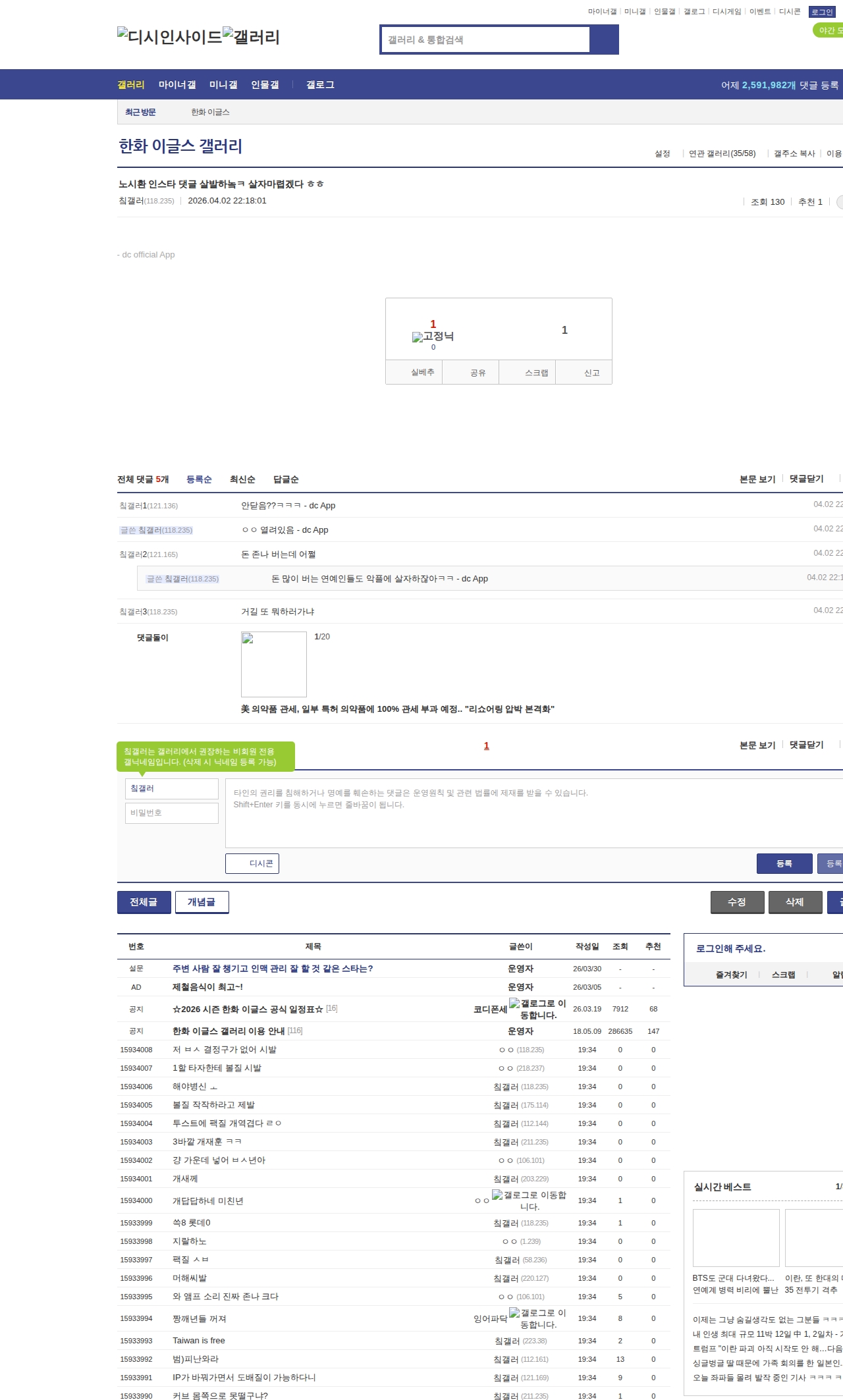
Task: Click the DCInside logo image
Action: (169, 36)
